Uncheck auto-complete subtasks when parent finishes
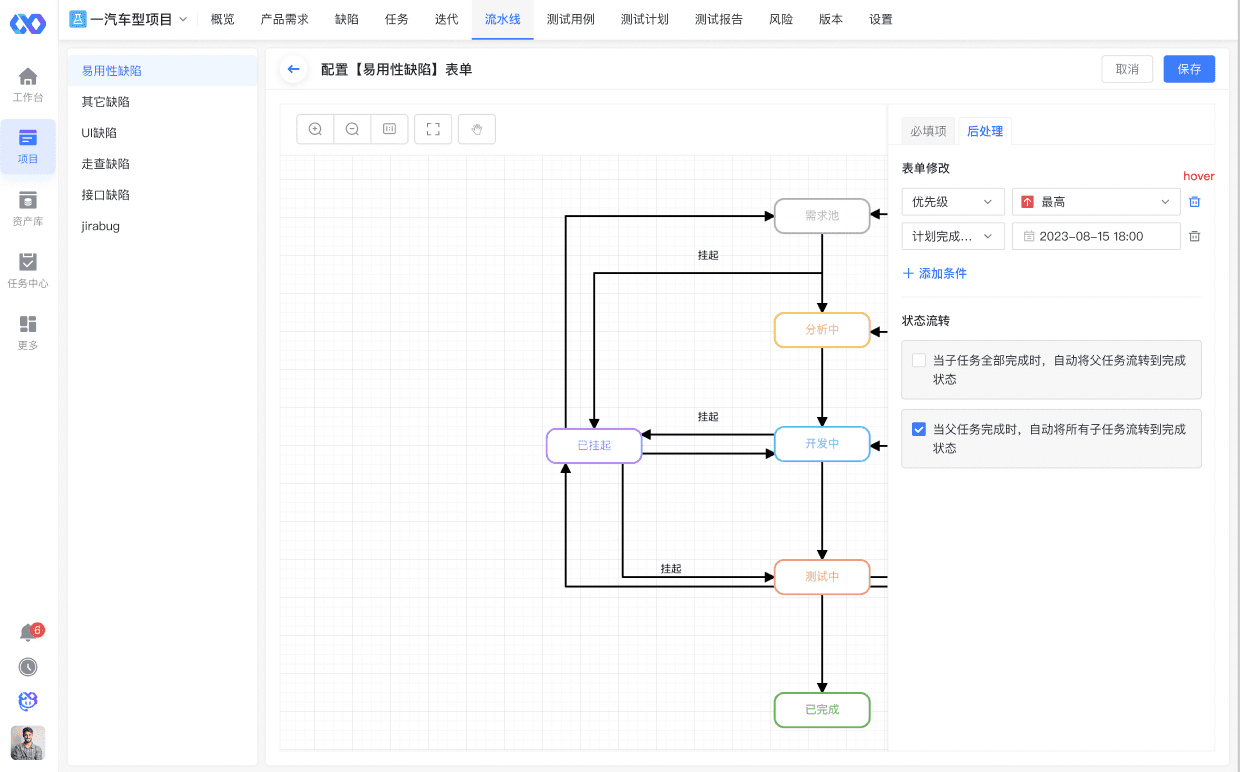This screenshot has height=772, width=1240. (x=919, y=429)
